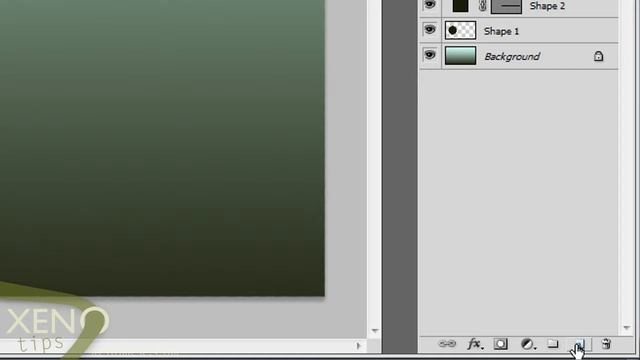The width and height of the screenshot is (640, 360).
Task: Add a layer mask
Action: [x=501, y=344]
